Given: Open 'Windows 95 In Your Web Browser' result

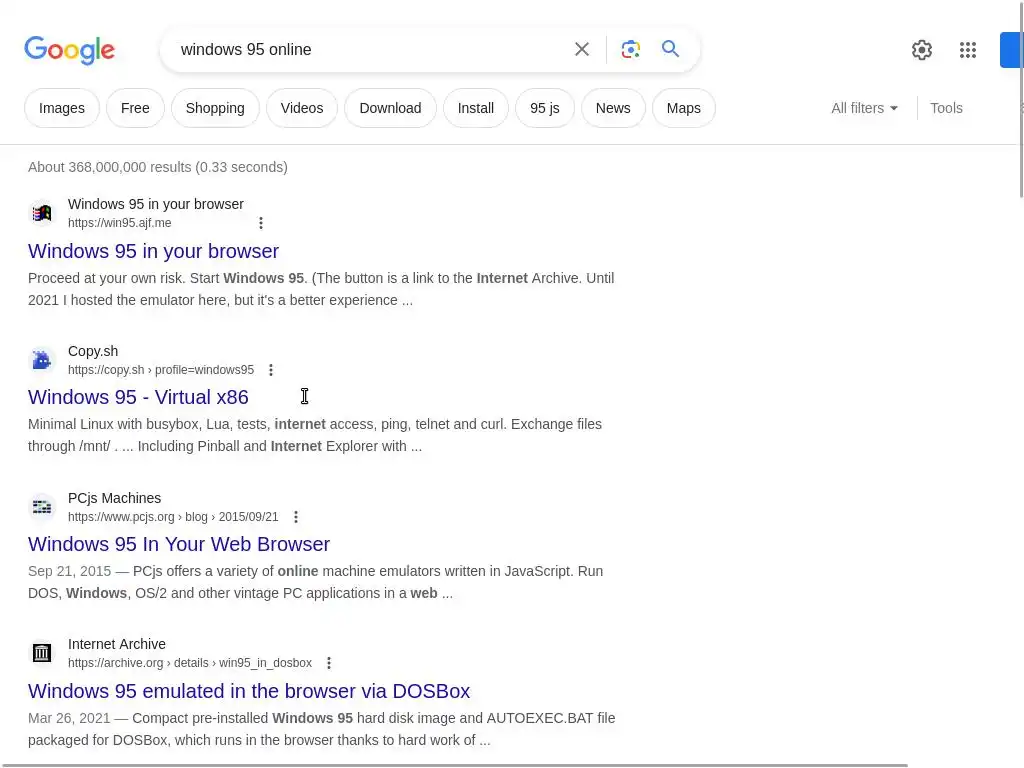Looking at the screenshot, I should point(179,545).
